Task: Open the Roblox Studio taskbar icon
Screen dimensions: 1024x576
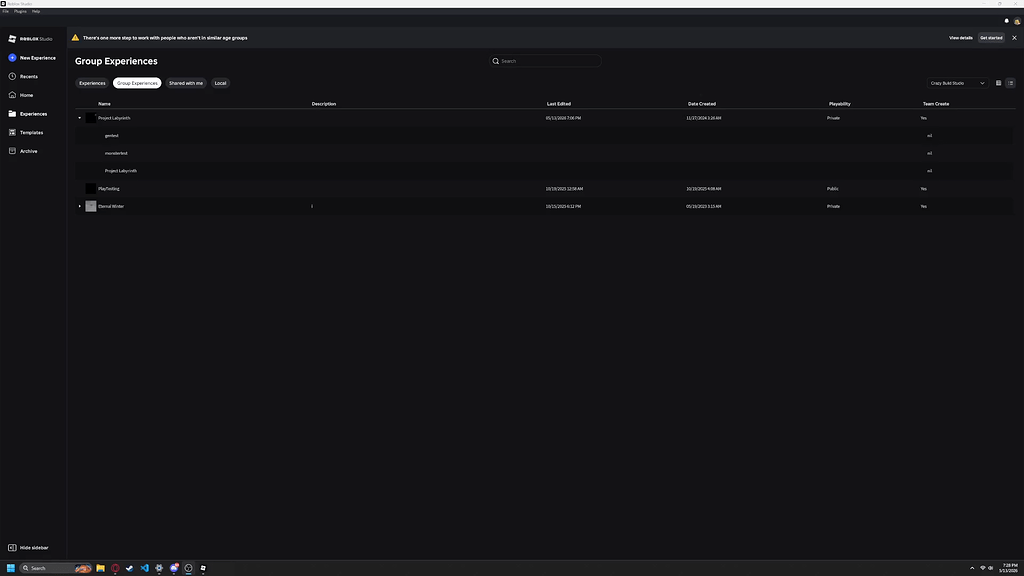Action: [203, 568]
